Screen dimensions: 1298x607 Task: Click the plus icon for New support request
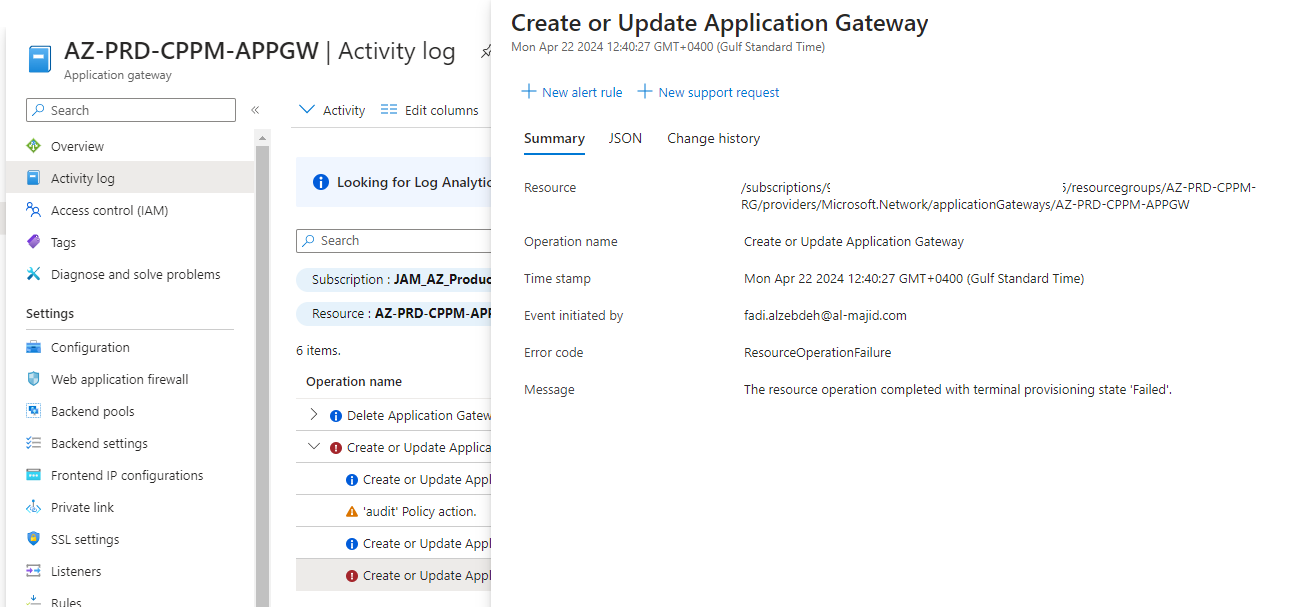coord(645,92)
